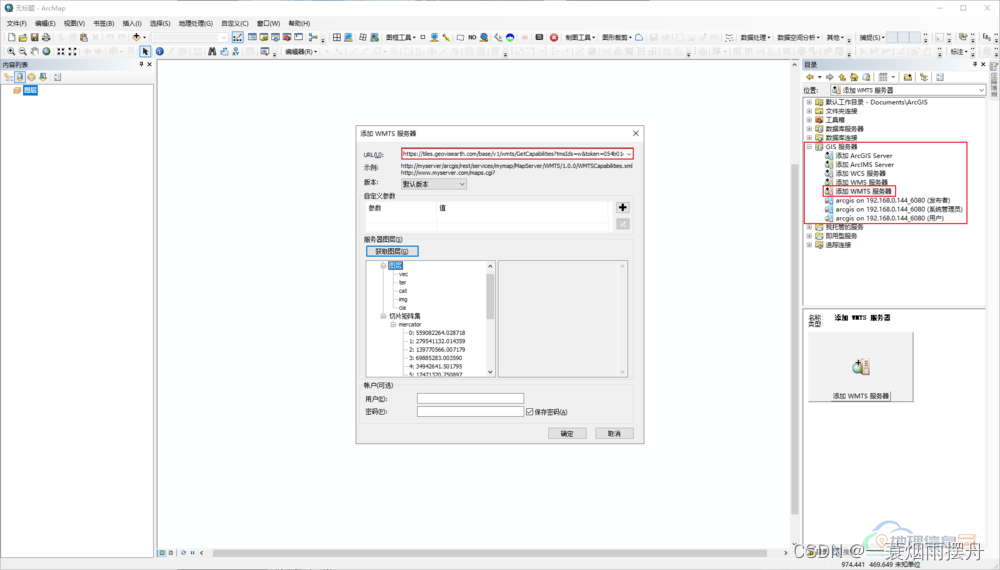Open the Find binoculars tool
The height and width of the screenshot is (570, 1000).
click(212, 52)
